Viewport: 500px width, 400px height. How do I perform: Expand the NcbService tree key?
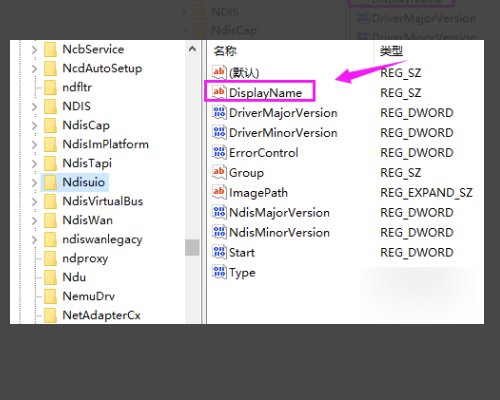pos(34,49)
